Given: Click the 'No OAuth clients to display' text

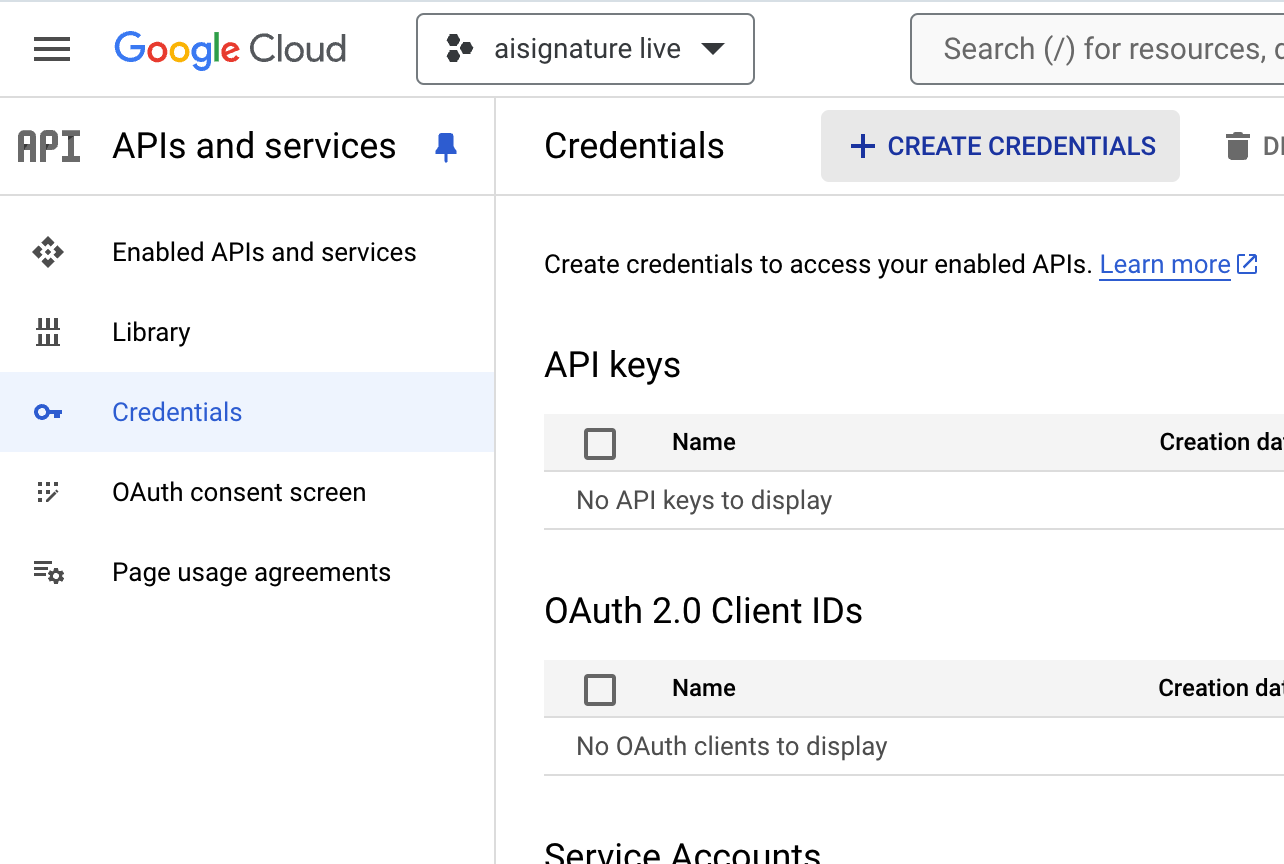Looking at the screenshot, I should coord(732,746).
